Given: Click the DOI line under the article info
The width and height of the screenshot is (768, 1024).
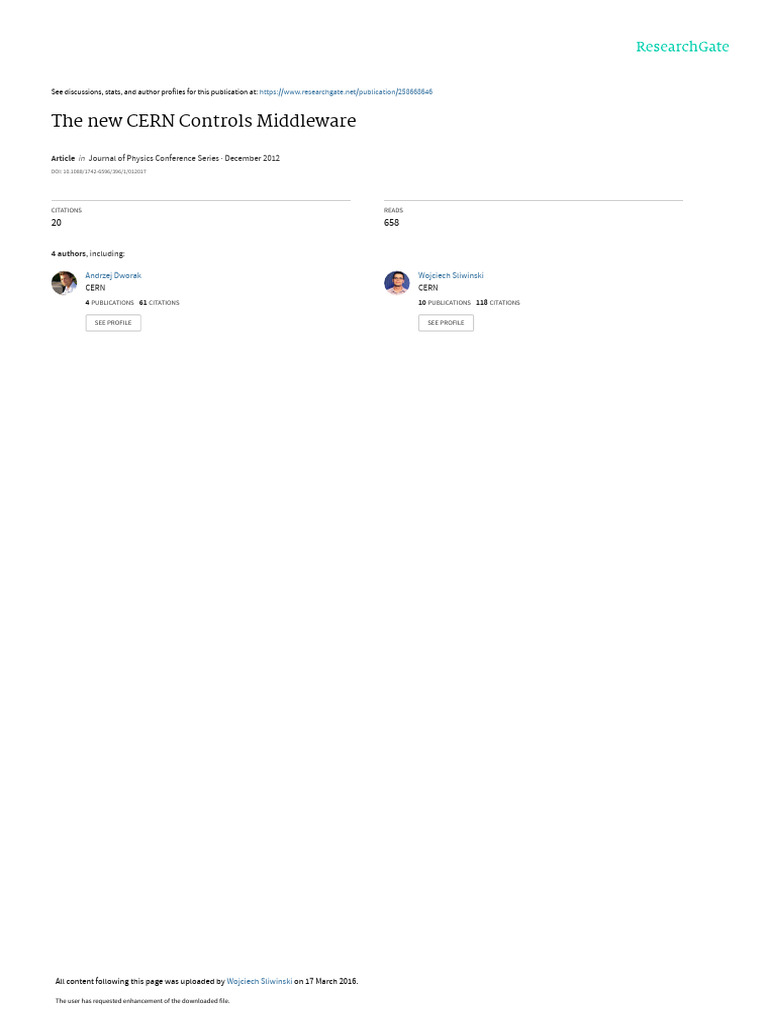Looking at the screenshot, I should tap(99, 172).
